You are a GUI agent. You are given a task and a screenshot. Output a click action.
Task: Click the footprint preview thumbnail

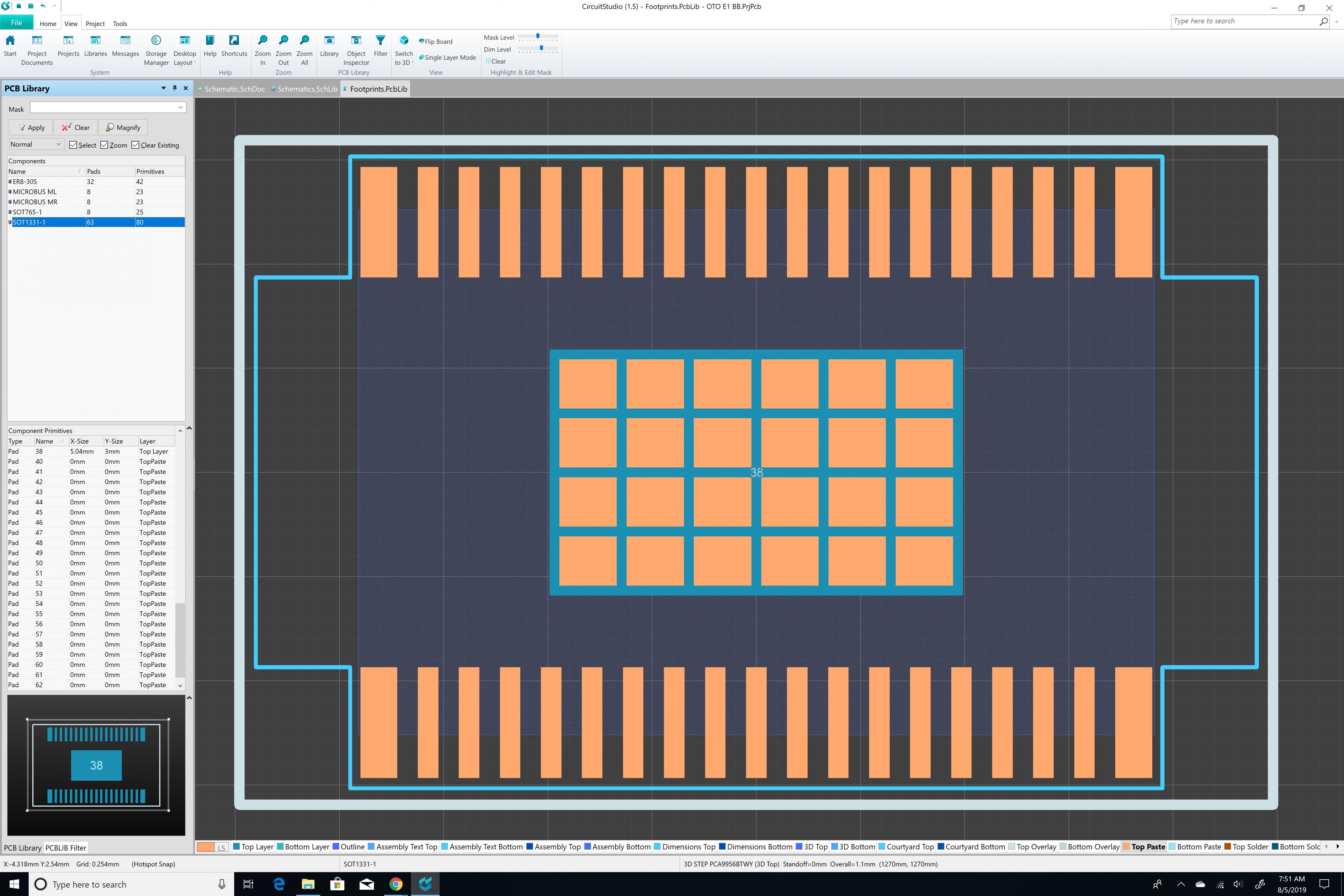coord(96,765)
